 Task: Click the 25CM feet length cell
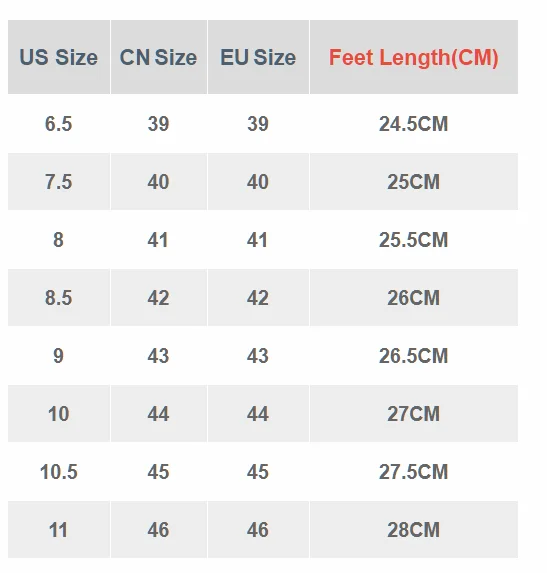(414, 182)
